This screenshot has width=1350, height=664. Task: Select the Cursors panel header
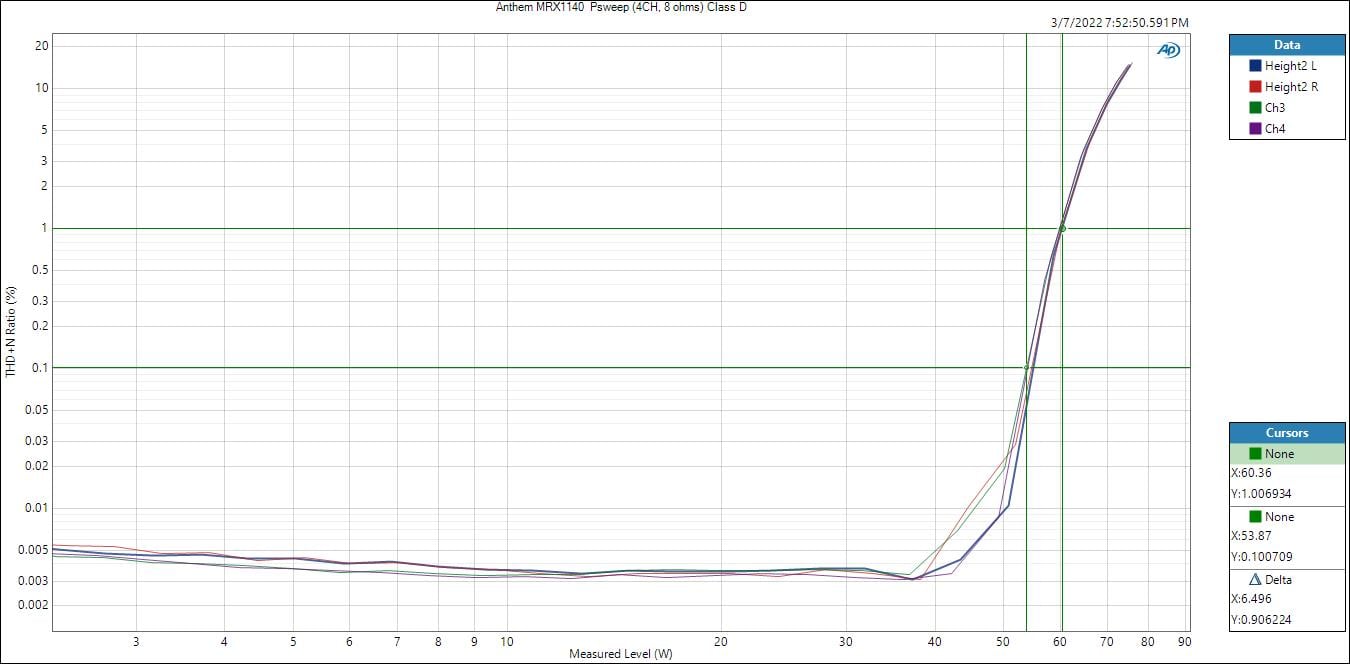click(1286, 433)
